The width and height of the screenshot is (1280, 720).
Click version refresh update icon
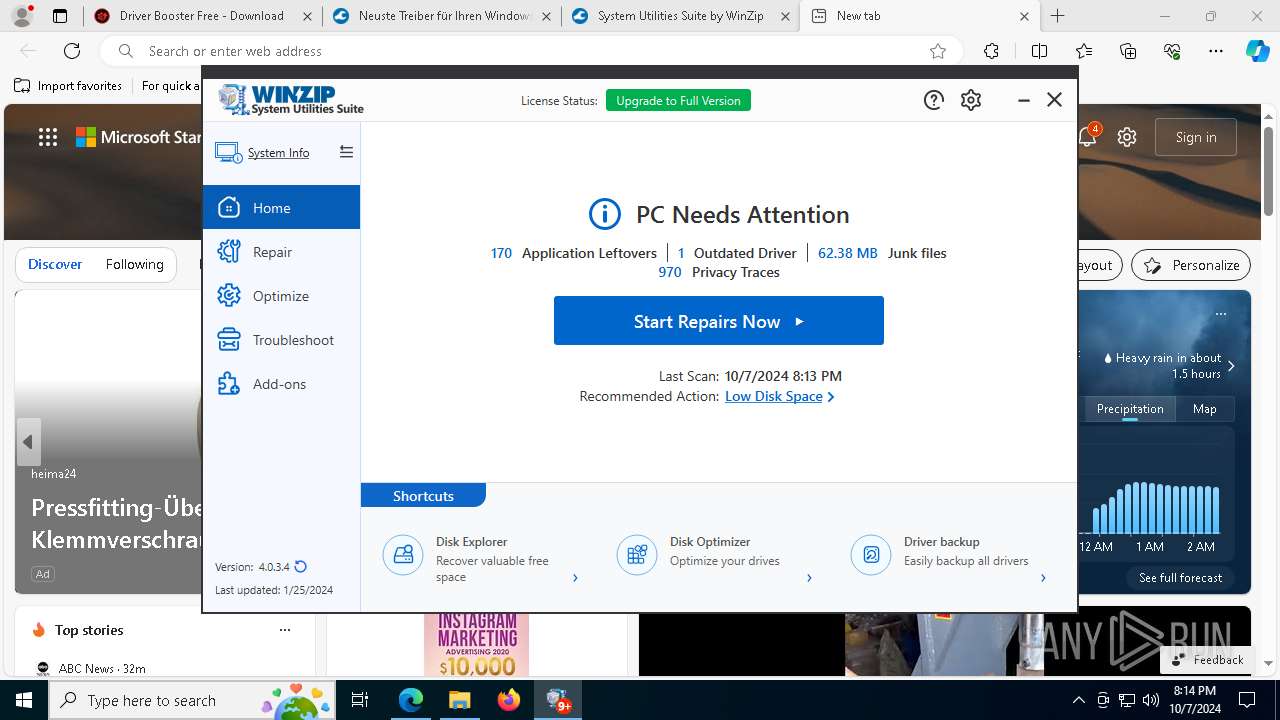[x=301, y=566]
